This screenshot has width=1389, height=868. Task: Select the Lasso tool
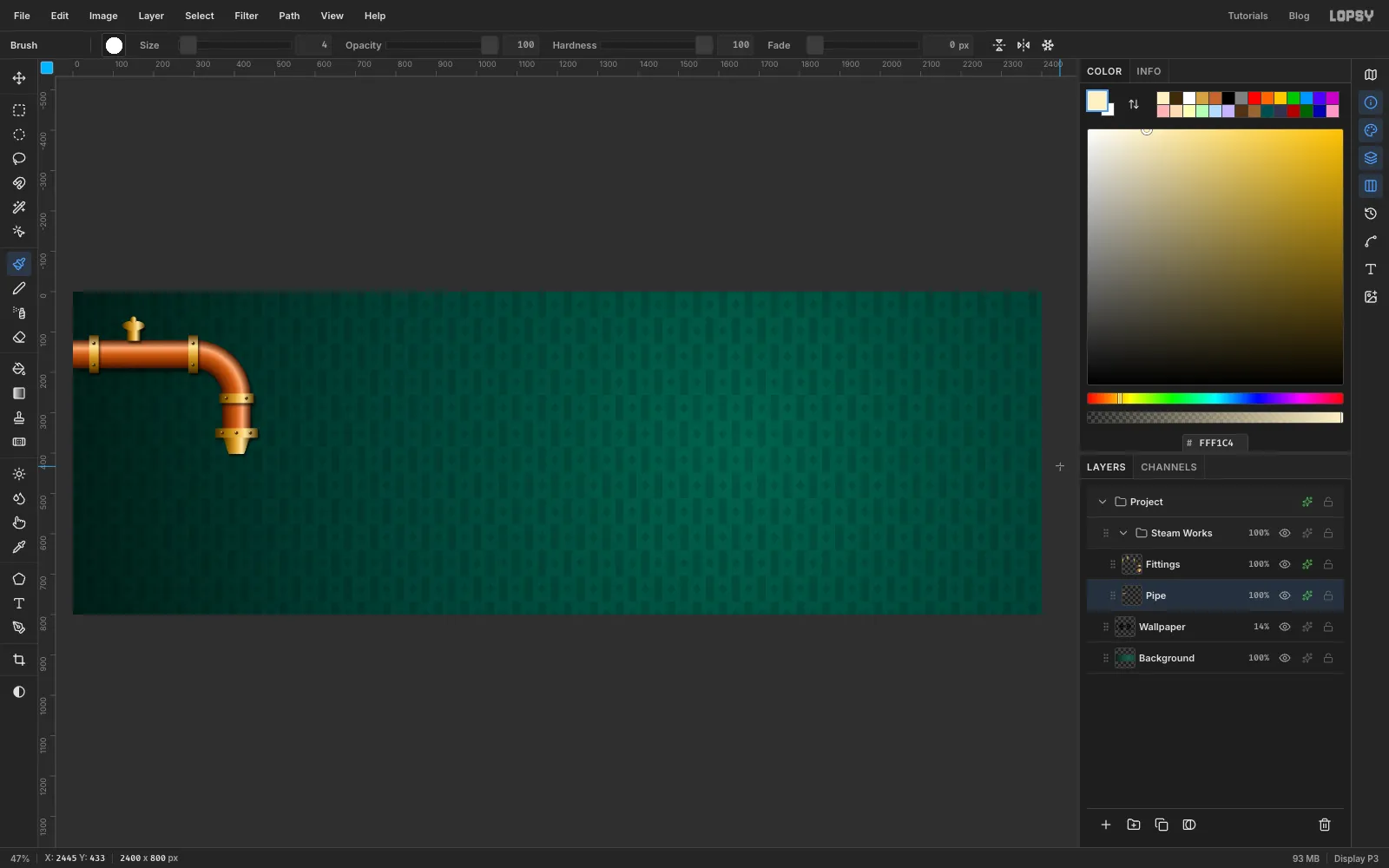click(19, 159)
